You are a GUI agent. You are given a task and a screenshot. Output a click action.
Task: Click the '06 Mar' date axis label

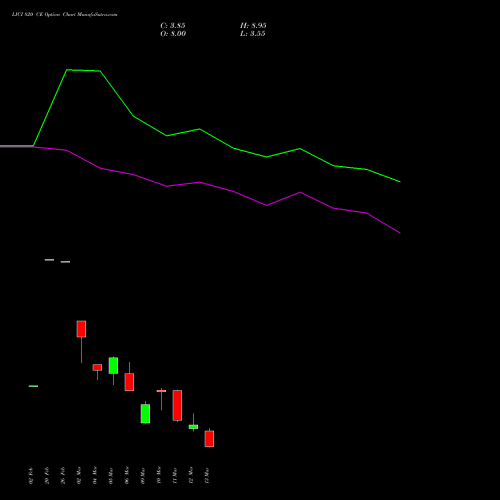point(127,476)
